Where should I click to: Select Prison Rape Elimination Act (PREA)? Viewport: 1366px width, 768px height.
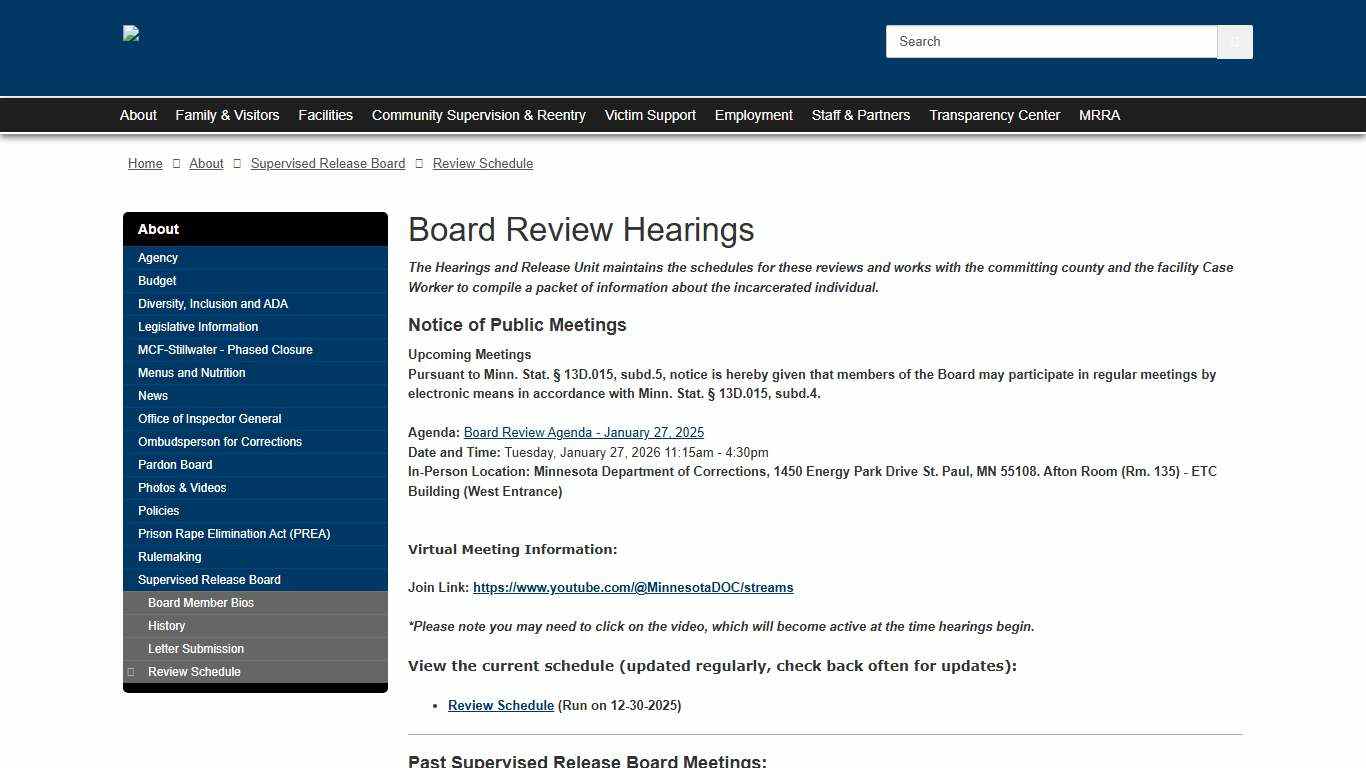pos(234,534)
